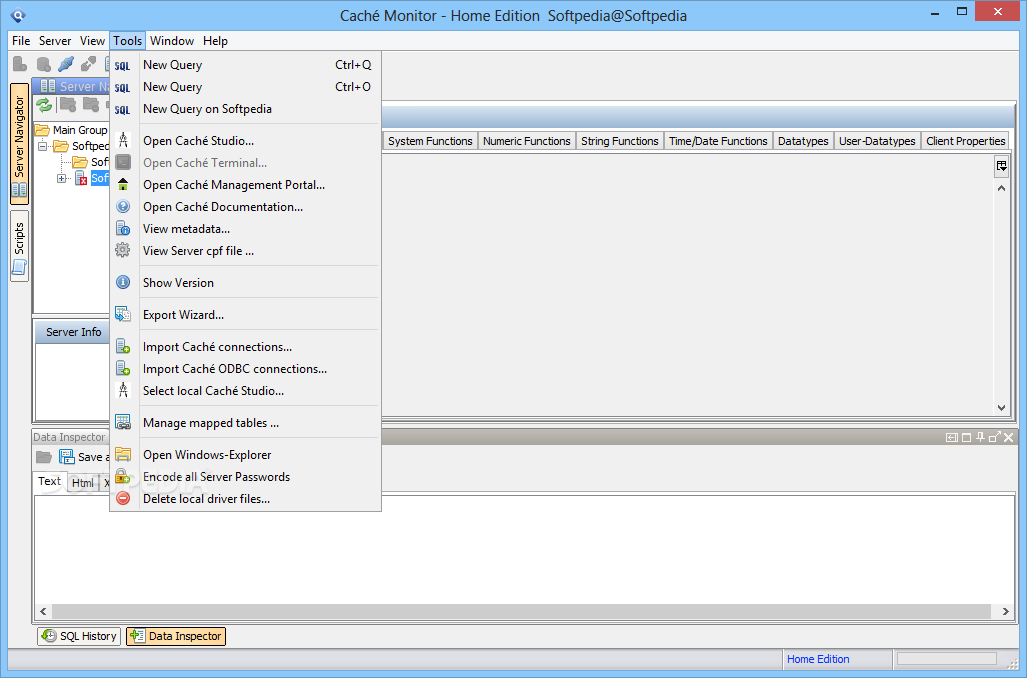Click the Data Inspector bottom tab
This screenshot has height=678, width=1027.
coord(176,636)
